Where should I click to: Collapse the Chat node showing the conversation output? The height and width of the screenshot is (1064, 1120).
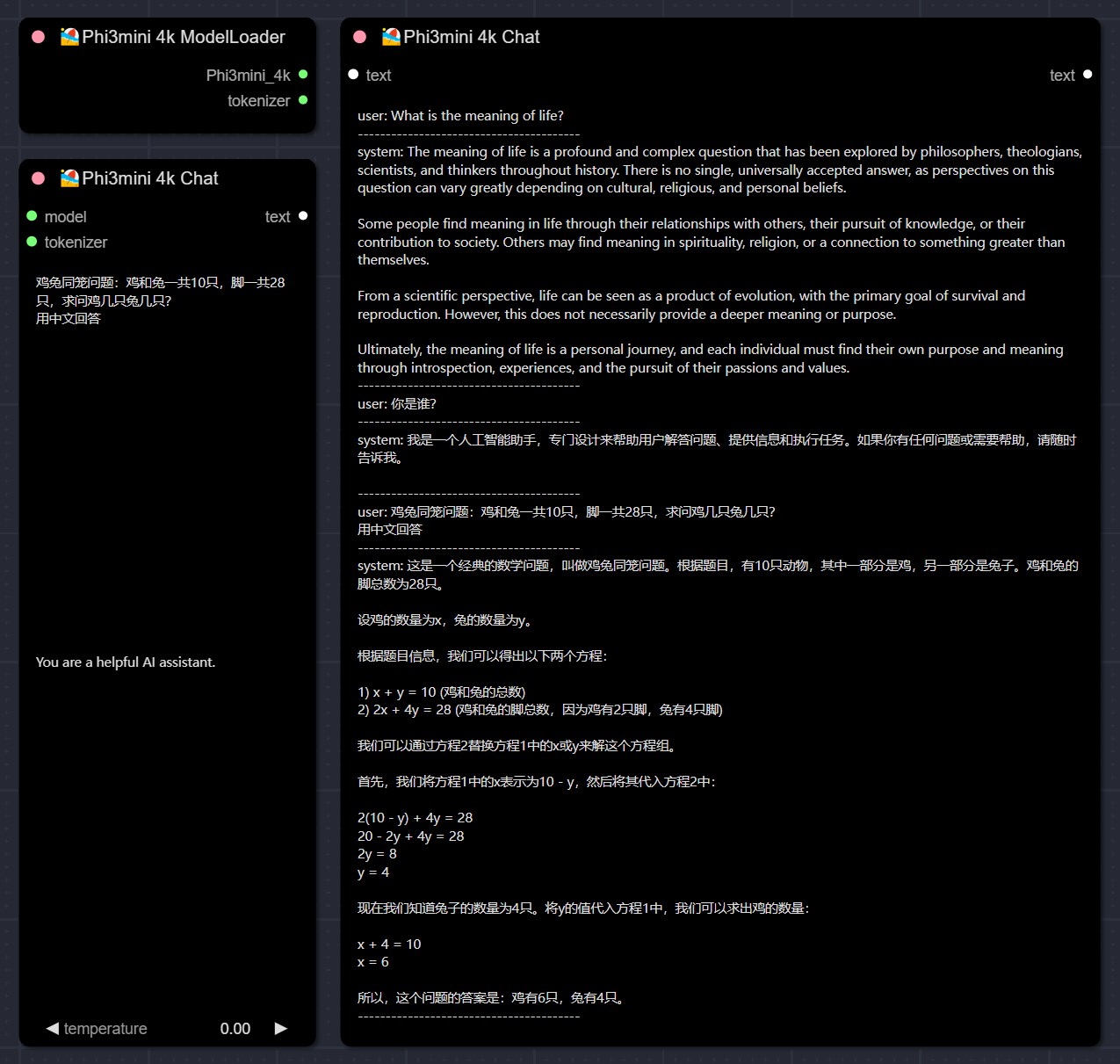click(359, 37)
